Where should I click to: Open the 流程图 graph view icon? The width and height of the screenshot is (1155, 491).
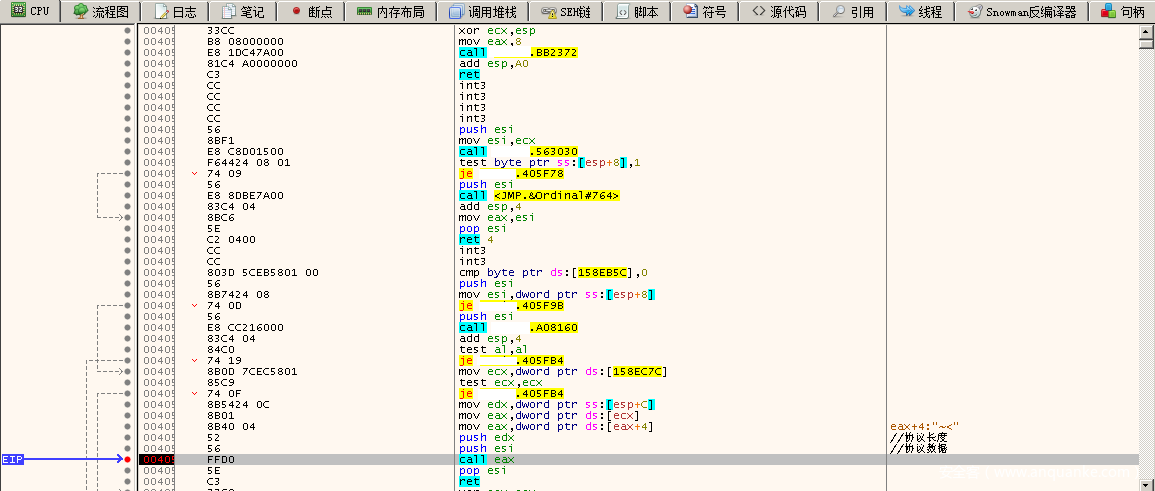[81, 12]
